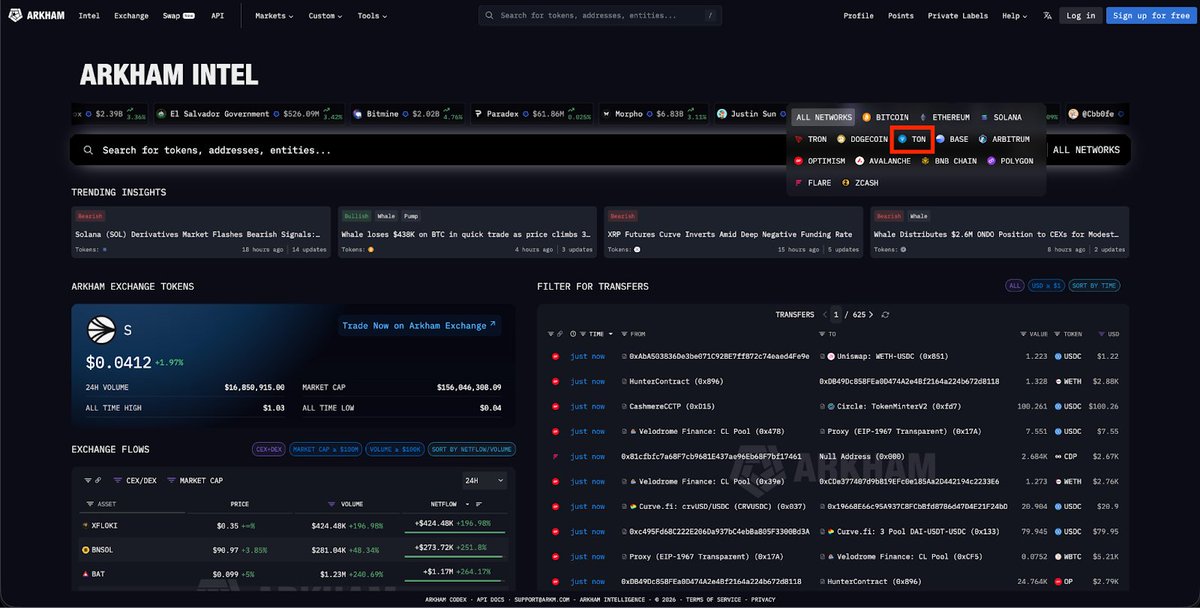Toggle the CEX+DEX filter chip

coord(267,450)
